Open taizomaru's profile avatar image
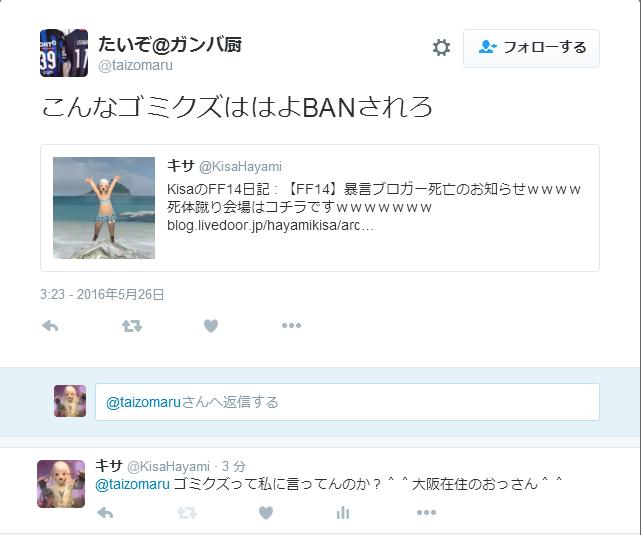The image size is (641, 535). 64,53
